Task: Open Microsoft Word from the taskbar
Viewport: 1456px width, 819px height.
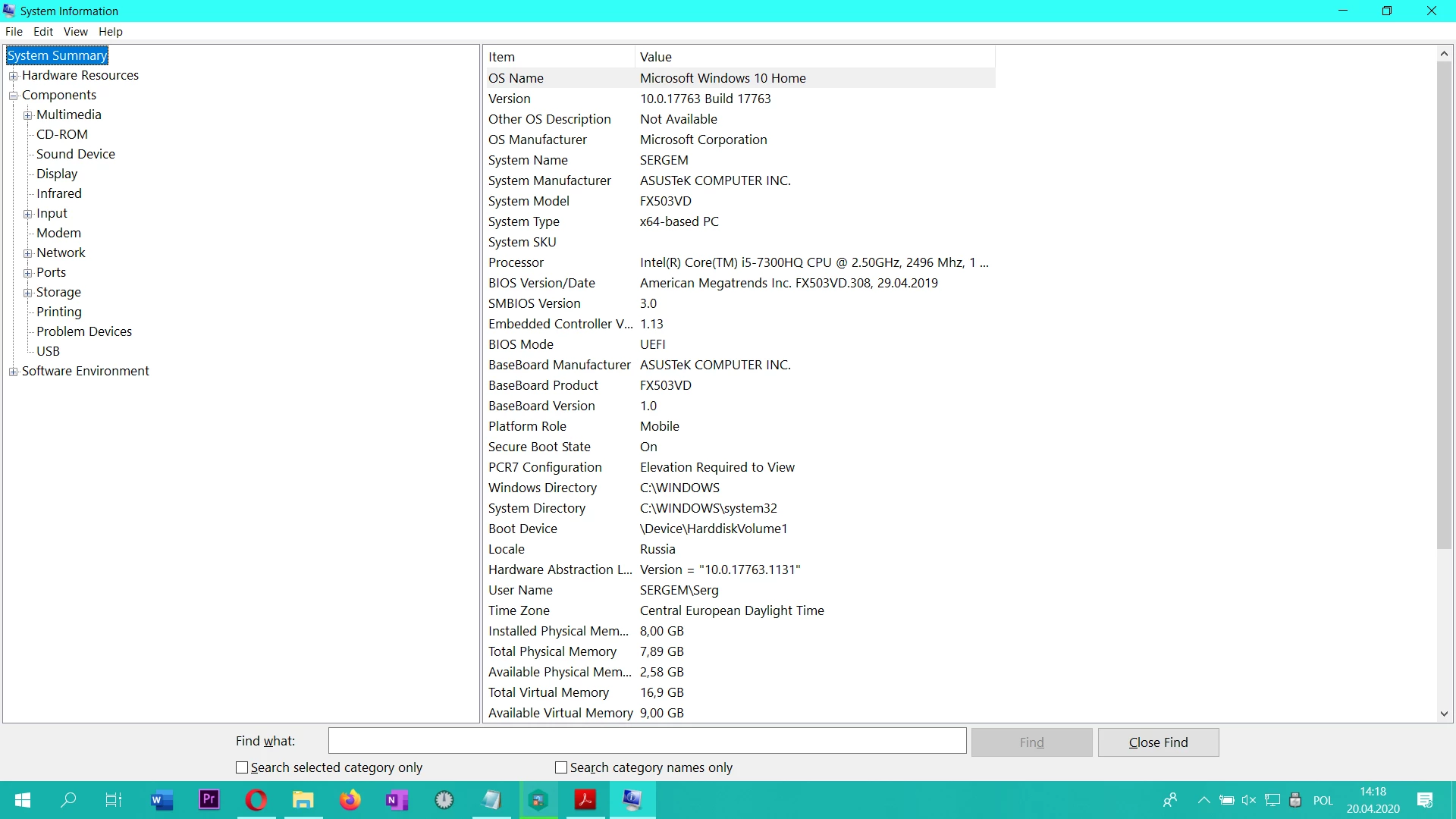Action: [162, 800]
